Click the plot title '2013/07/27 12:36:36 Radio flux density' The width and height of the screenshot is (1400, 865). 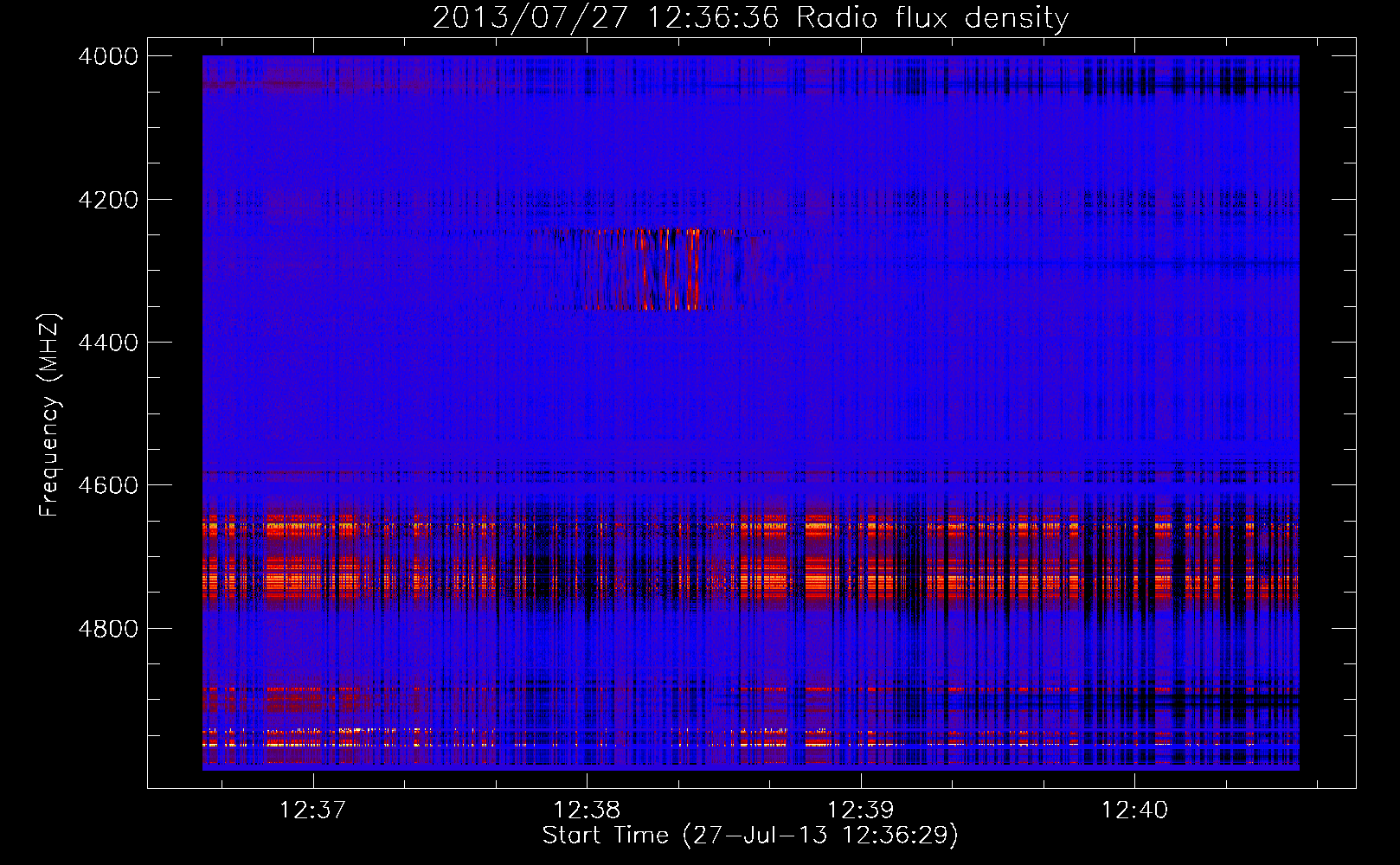pyautogui.click(x=751, y=17)
